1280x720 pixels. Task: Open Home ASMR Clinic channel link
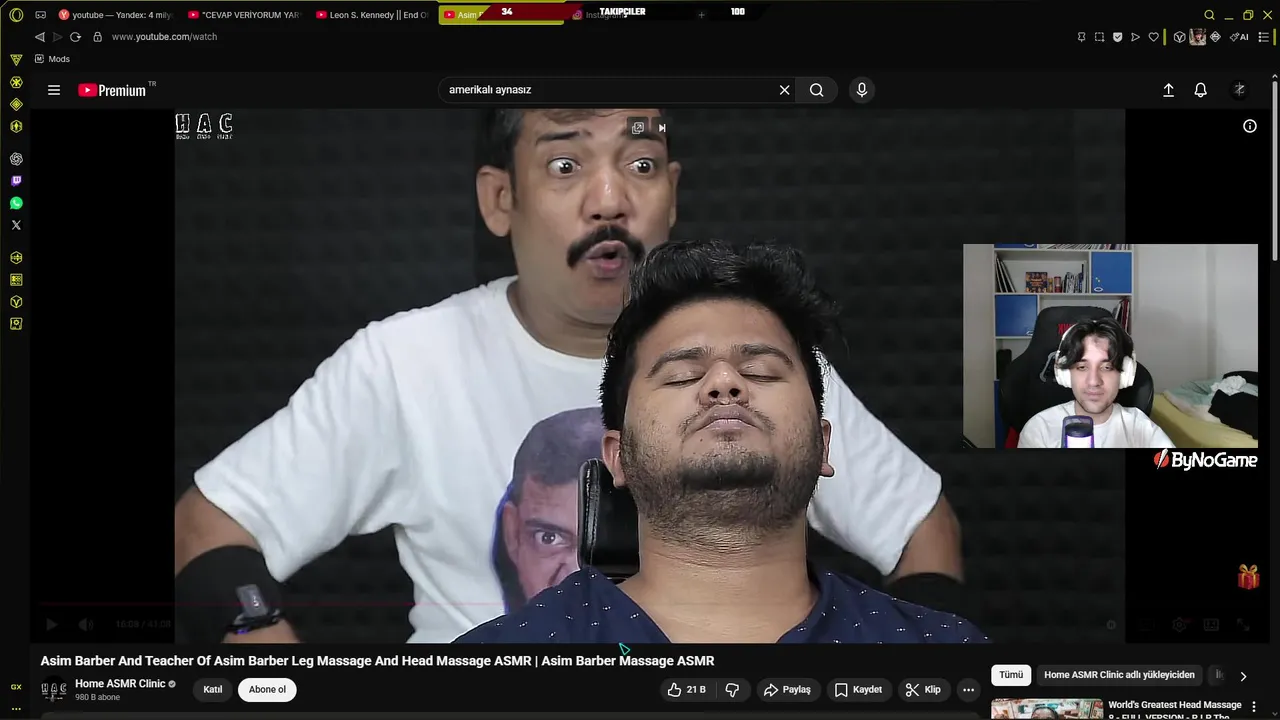120,684
